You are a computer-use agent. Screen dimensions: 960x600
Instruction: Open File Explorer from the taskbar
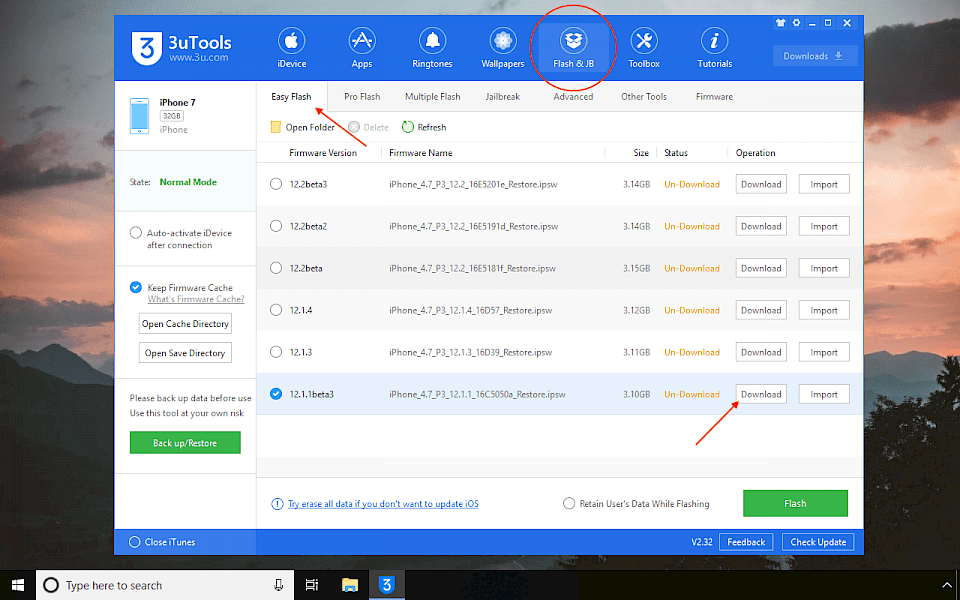tap(350, 585)
